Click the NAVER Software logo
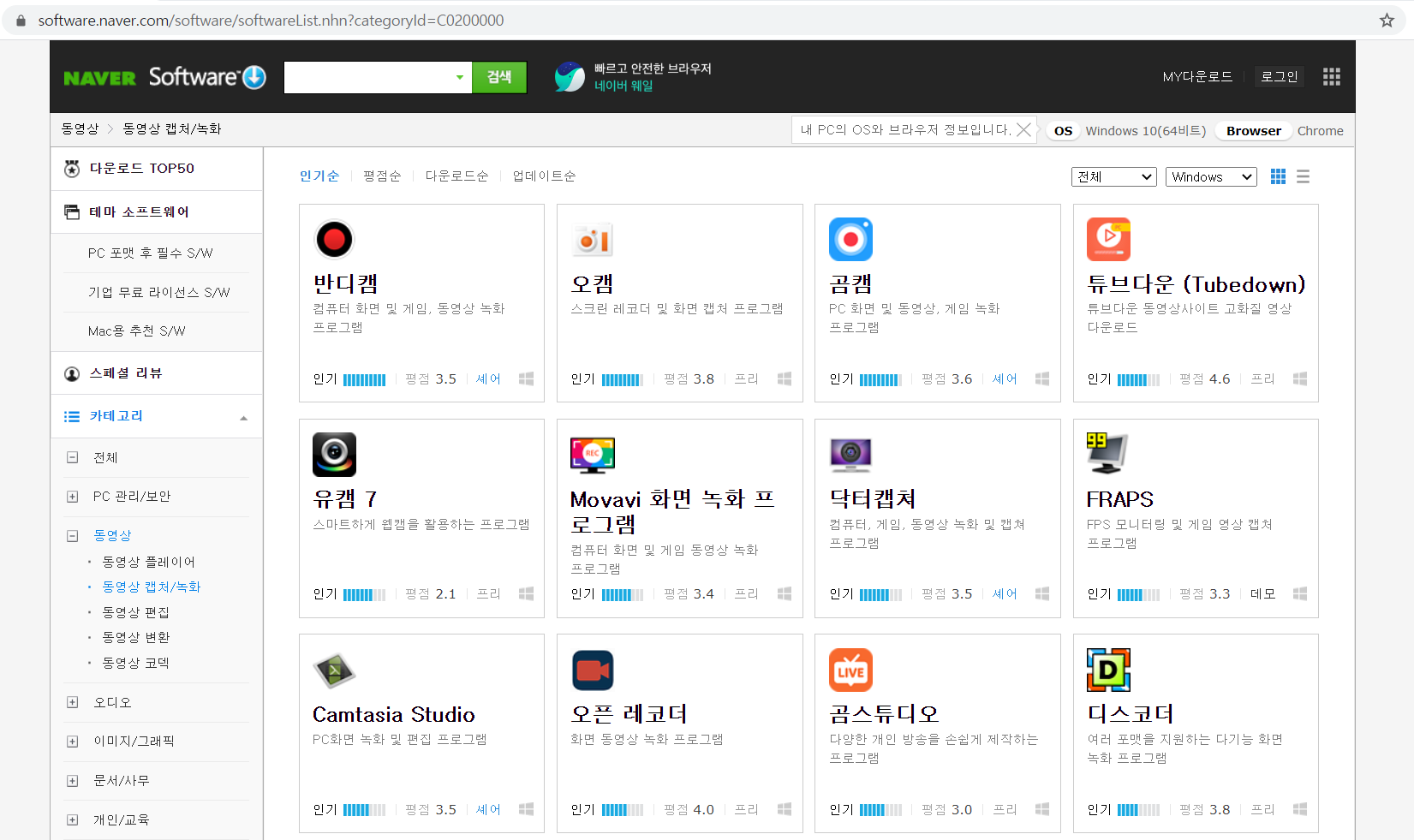This screenshot has height=840, width=1414. [164, 77]
